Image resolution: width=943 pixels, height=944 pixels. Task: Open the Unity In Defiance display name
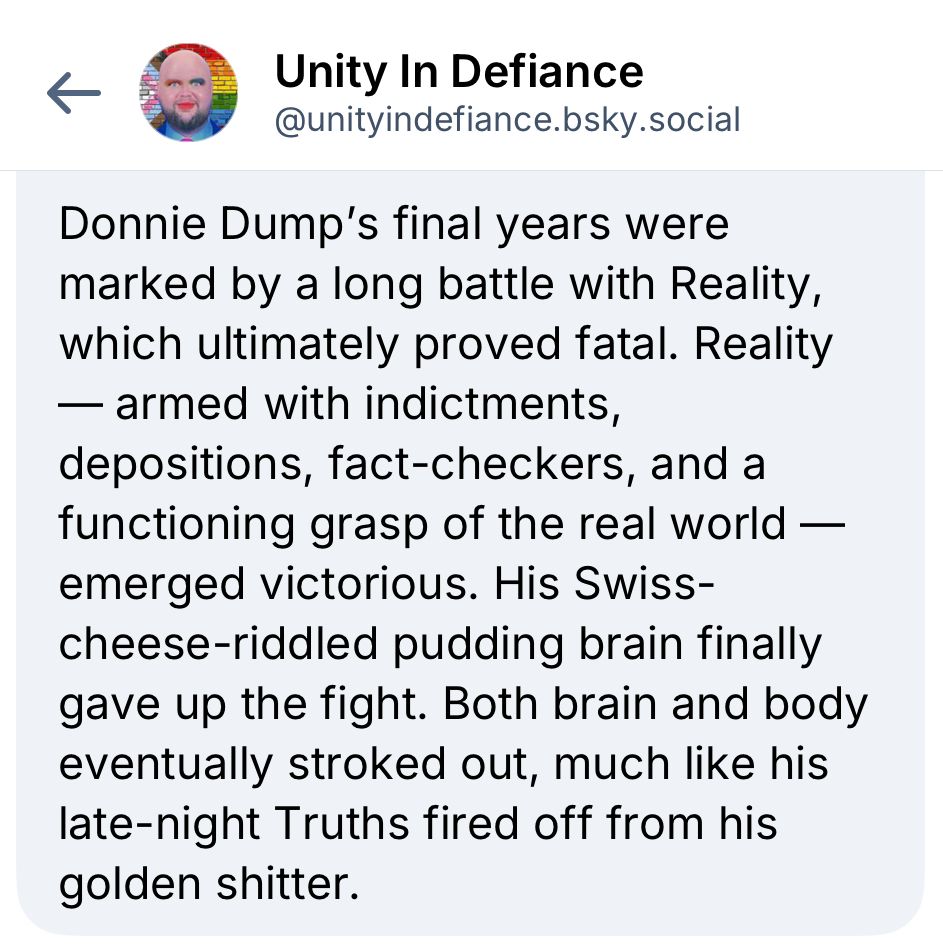click(x=459, y=71)
